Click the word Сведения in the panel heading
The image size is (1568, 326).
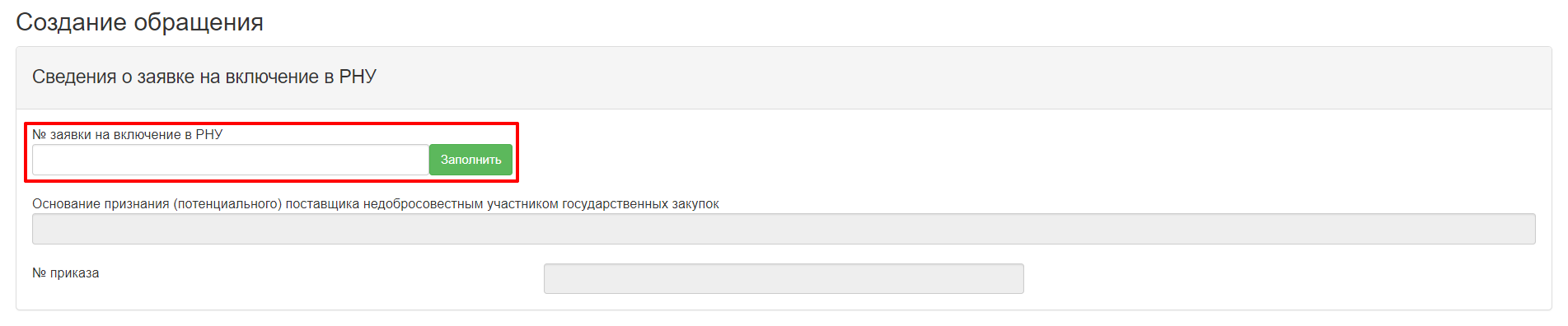coord(74,77)
